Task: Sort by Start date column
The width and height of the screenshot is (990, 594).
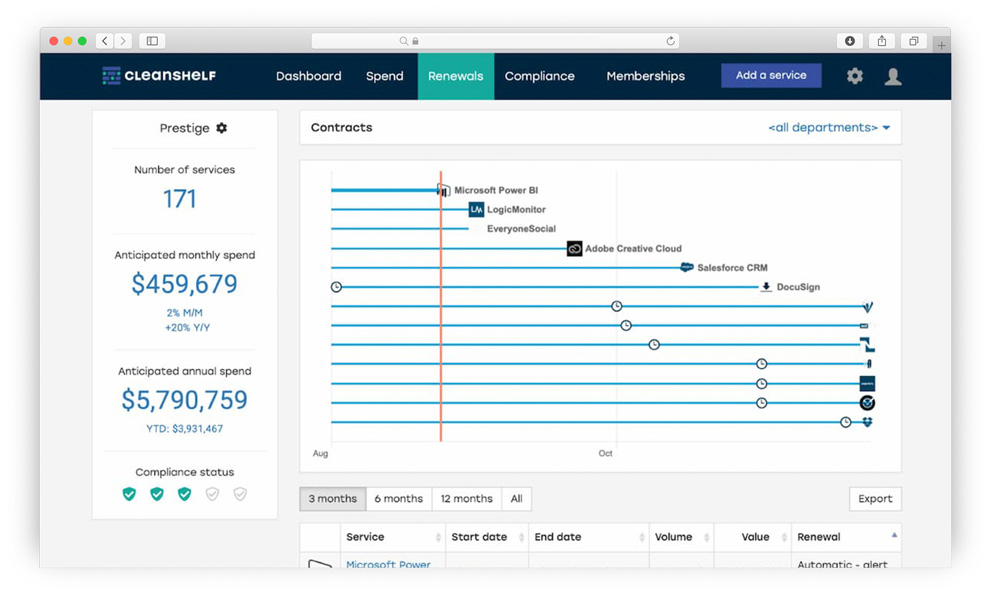Action: 487,537
